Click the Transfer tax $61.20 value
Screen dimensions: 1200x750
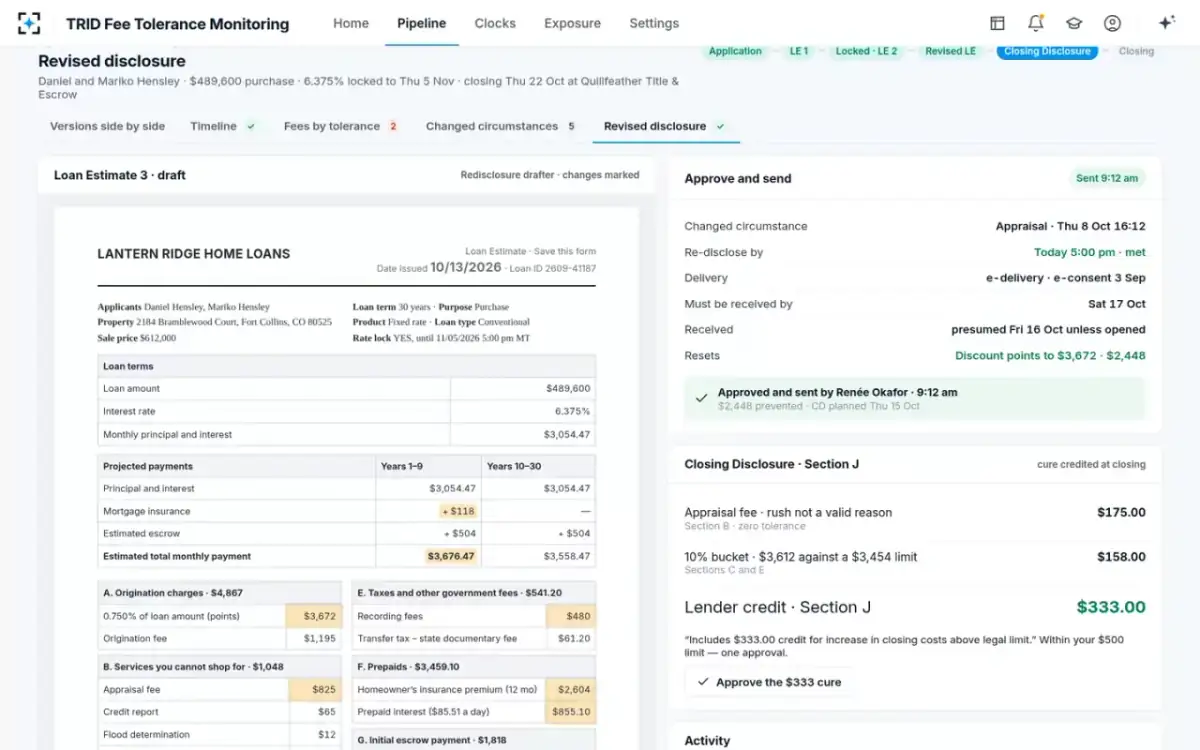573,638
